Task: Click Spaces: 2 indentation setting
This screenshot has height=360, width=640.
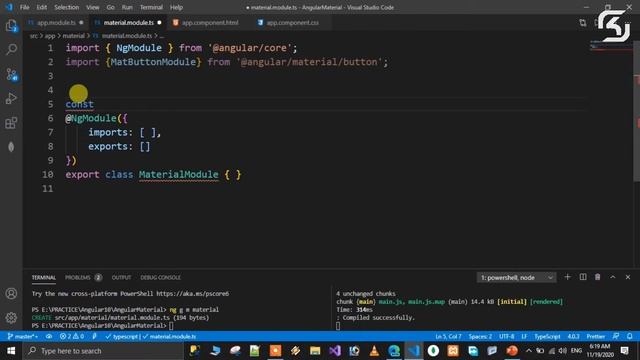Action: pos(480,337)
